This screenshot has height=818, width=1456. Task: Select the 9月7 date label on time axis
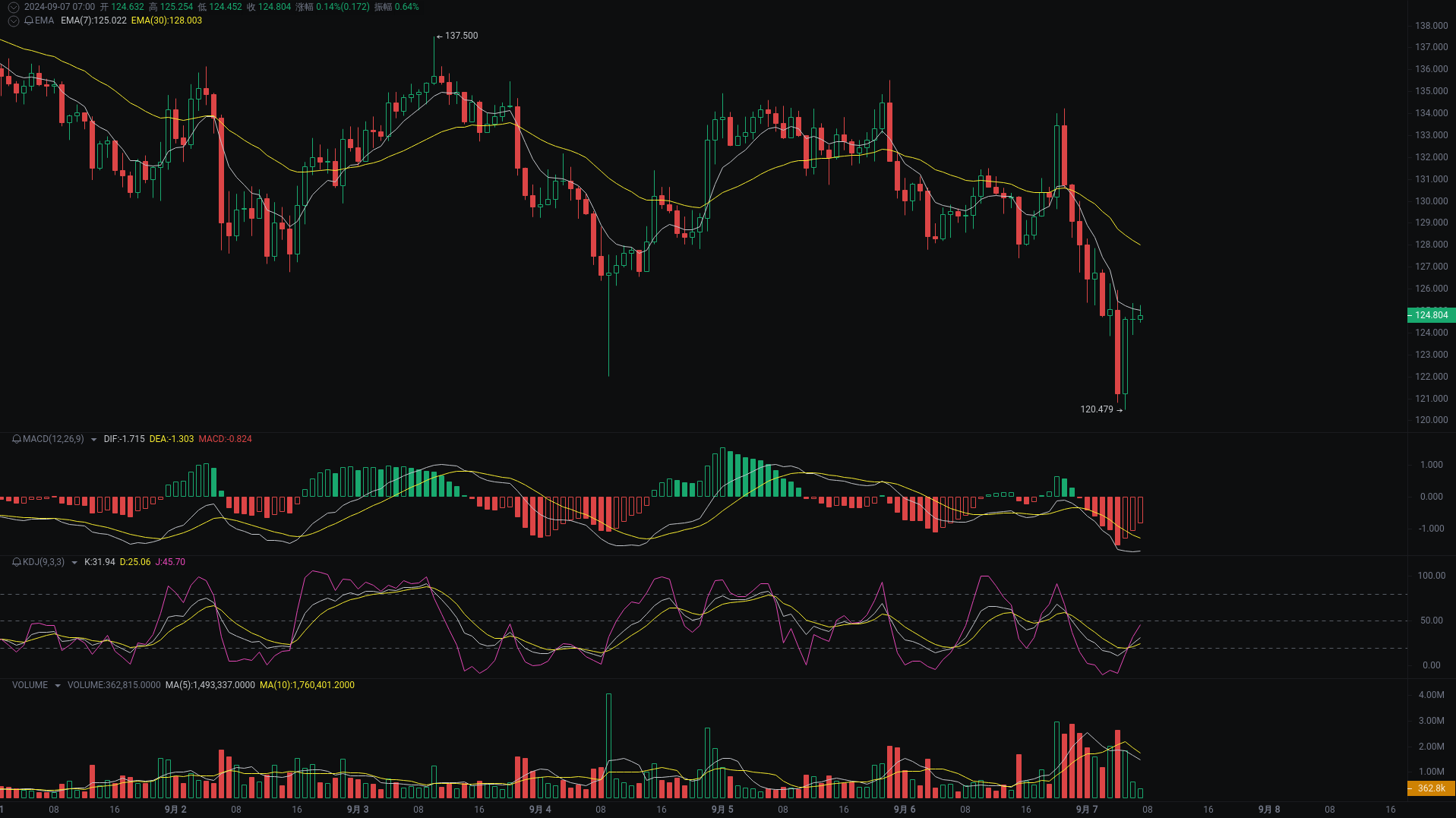(1086, 809)
